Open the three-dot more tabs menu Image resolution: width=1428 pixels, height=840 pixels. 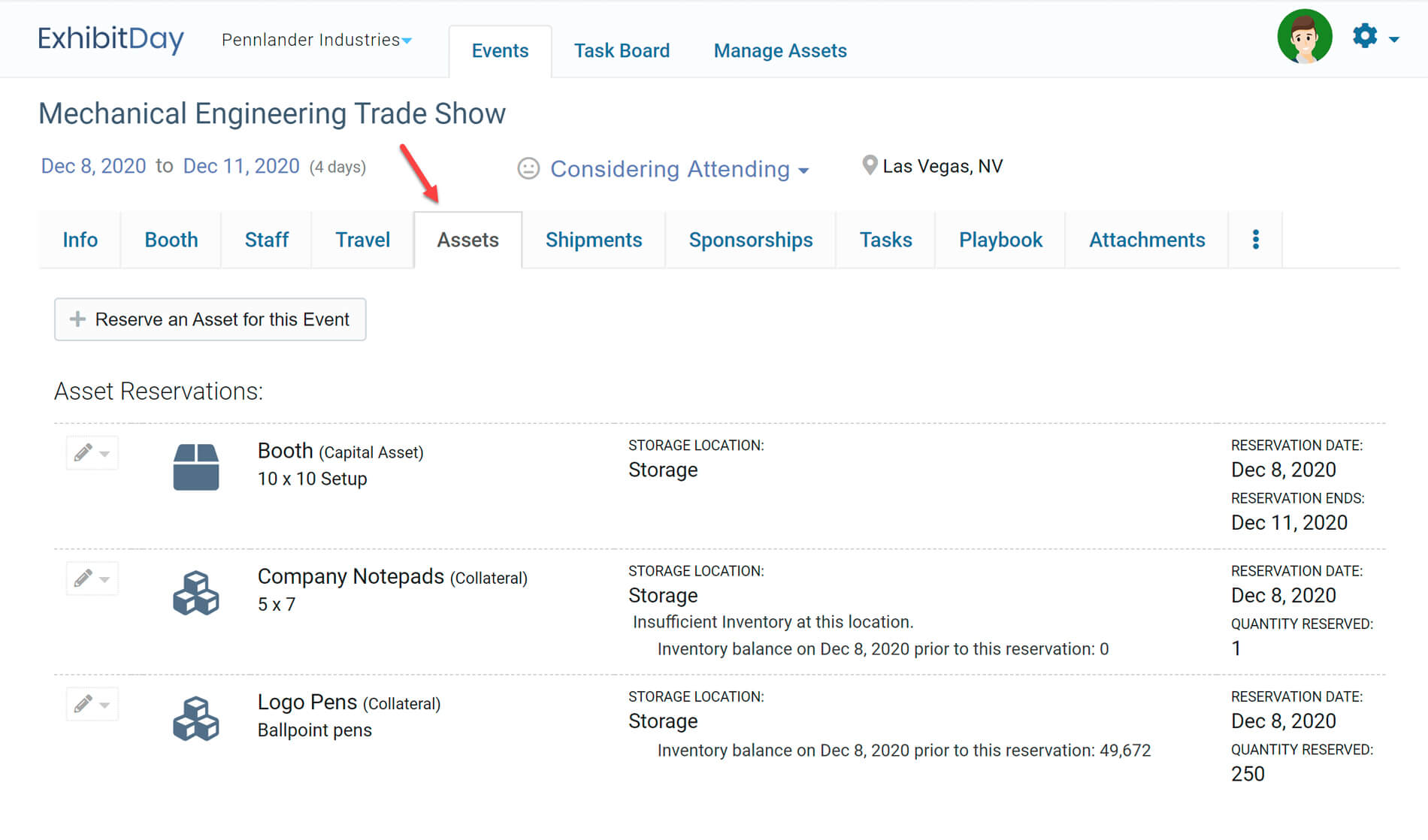point(1255,240)
